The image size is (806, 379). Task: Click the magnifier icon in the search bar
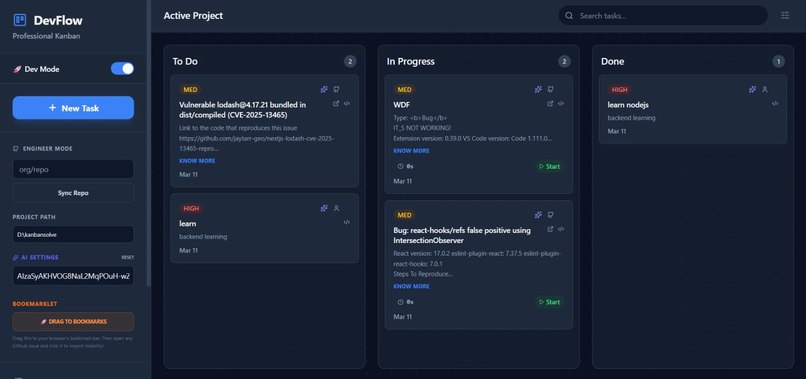pos(569,15)
